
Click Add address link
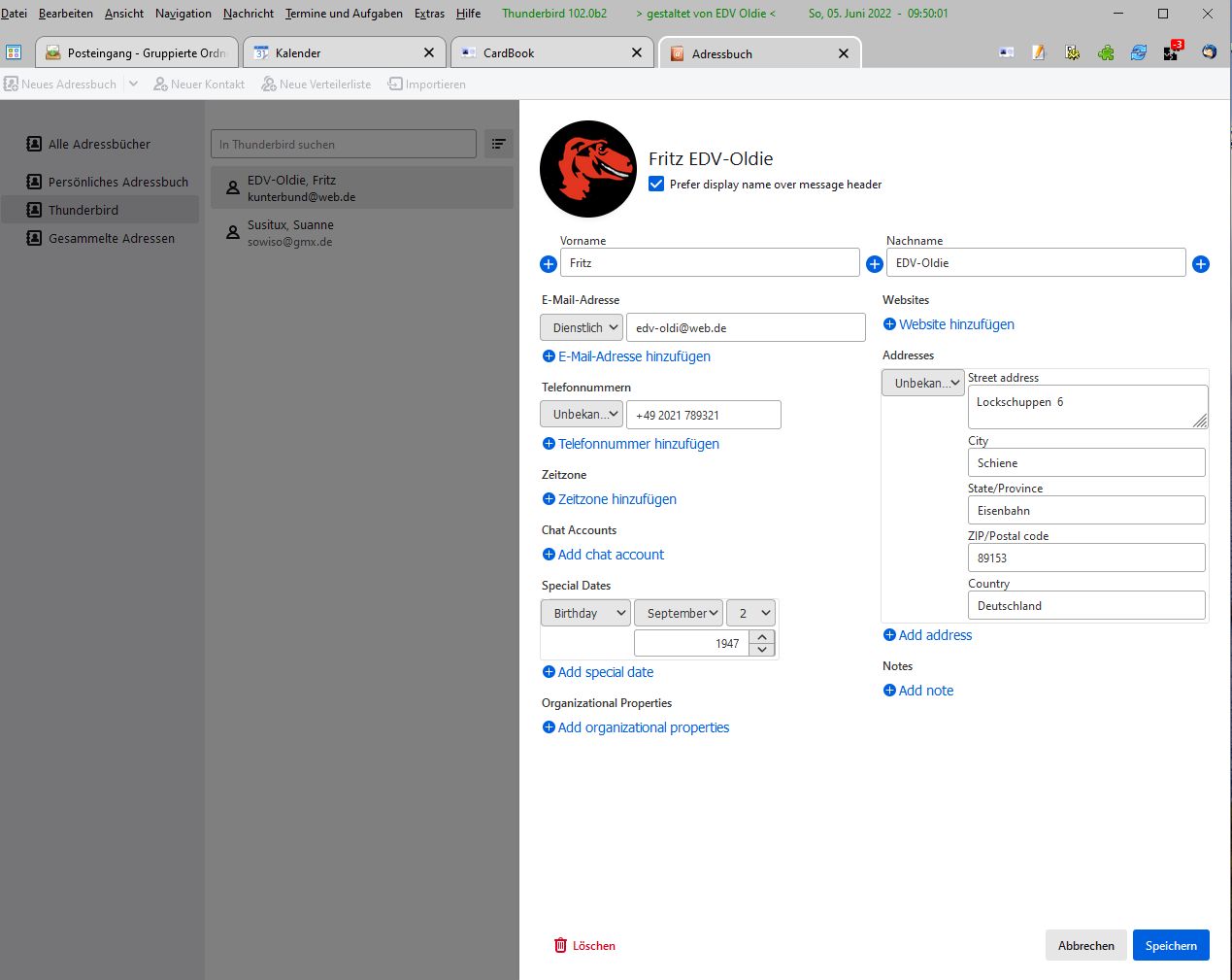click(x=927, y=635)
